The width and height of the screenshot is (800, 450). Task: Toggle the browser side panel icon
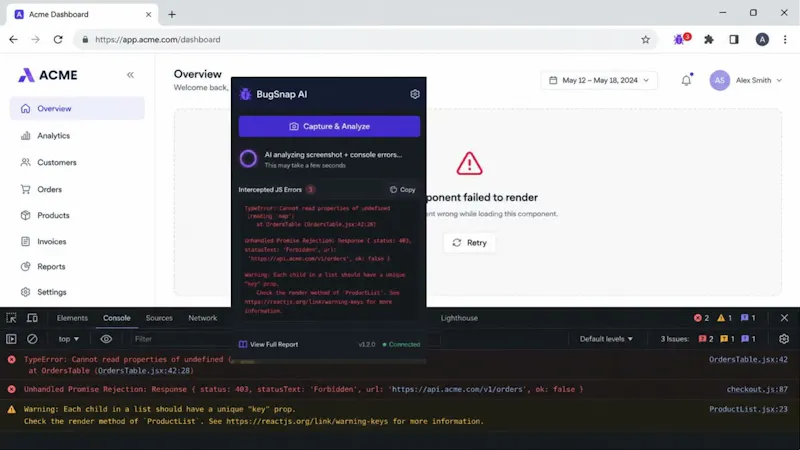pos(734,39)
